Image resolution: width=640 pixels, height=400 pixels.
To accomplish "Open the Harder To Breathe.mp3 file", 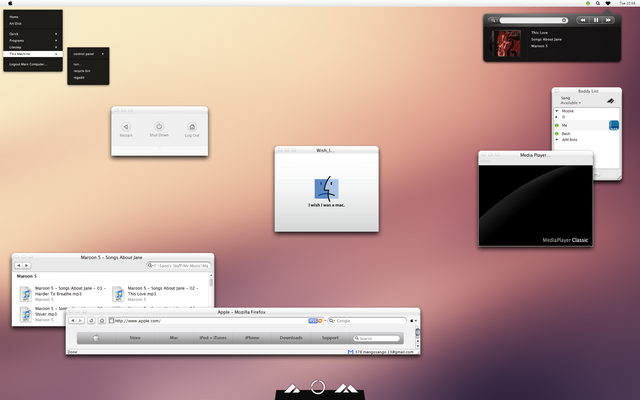I will coord(26,292).
